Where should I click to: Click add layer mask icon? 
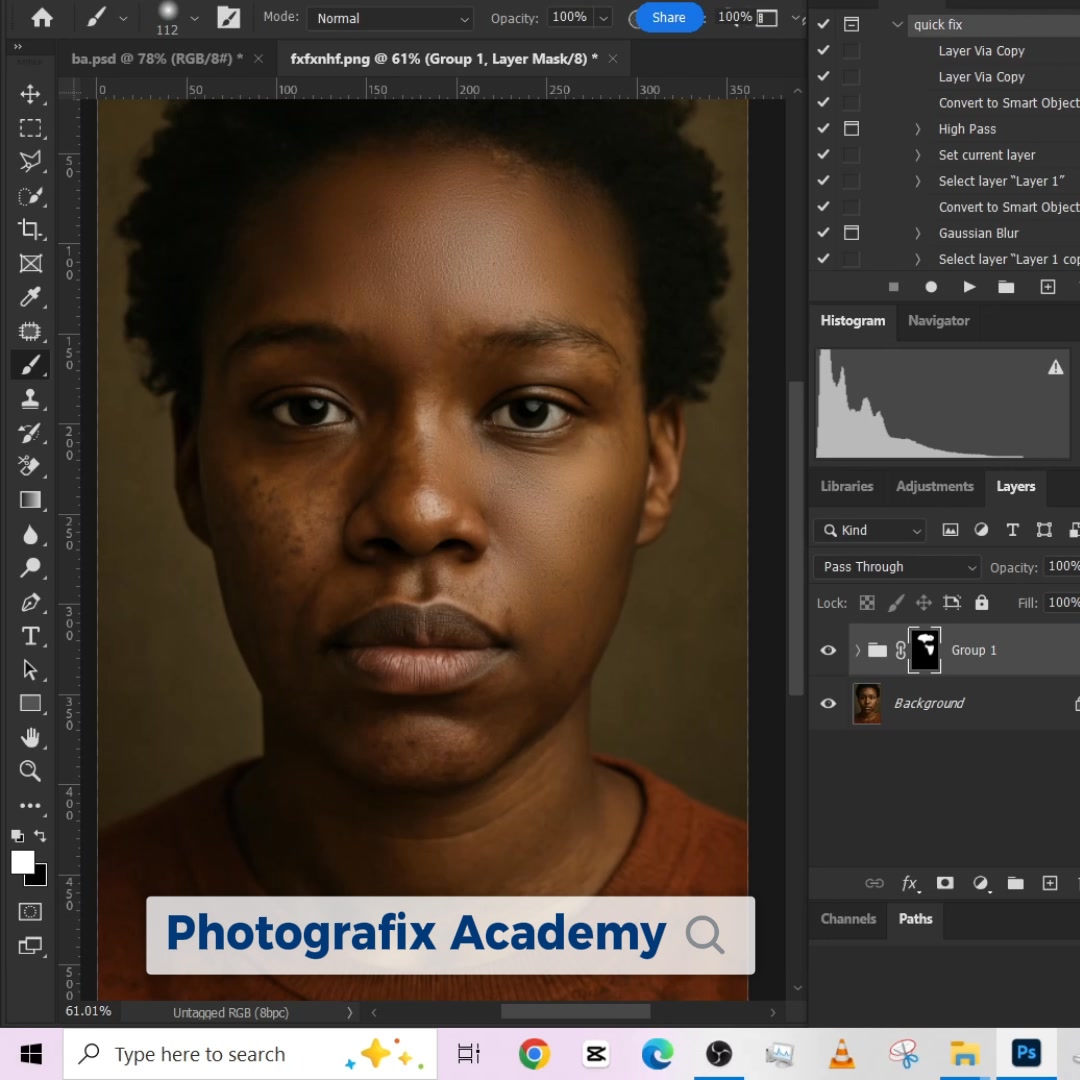(x=945, y=883)
